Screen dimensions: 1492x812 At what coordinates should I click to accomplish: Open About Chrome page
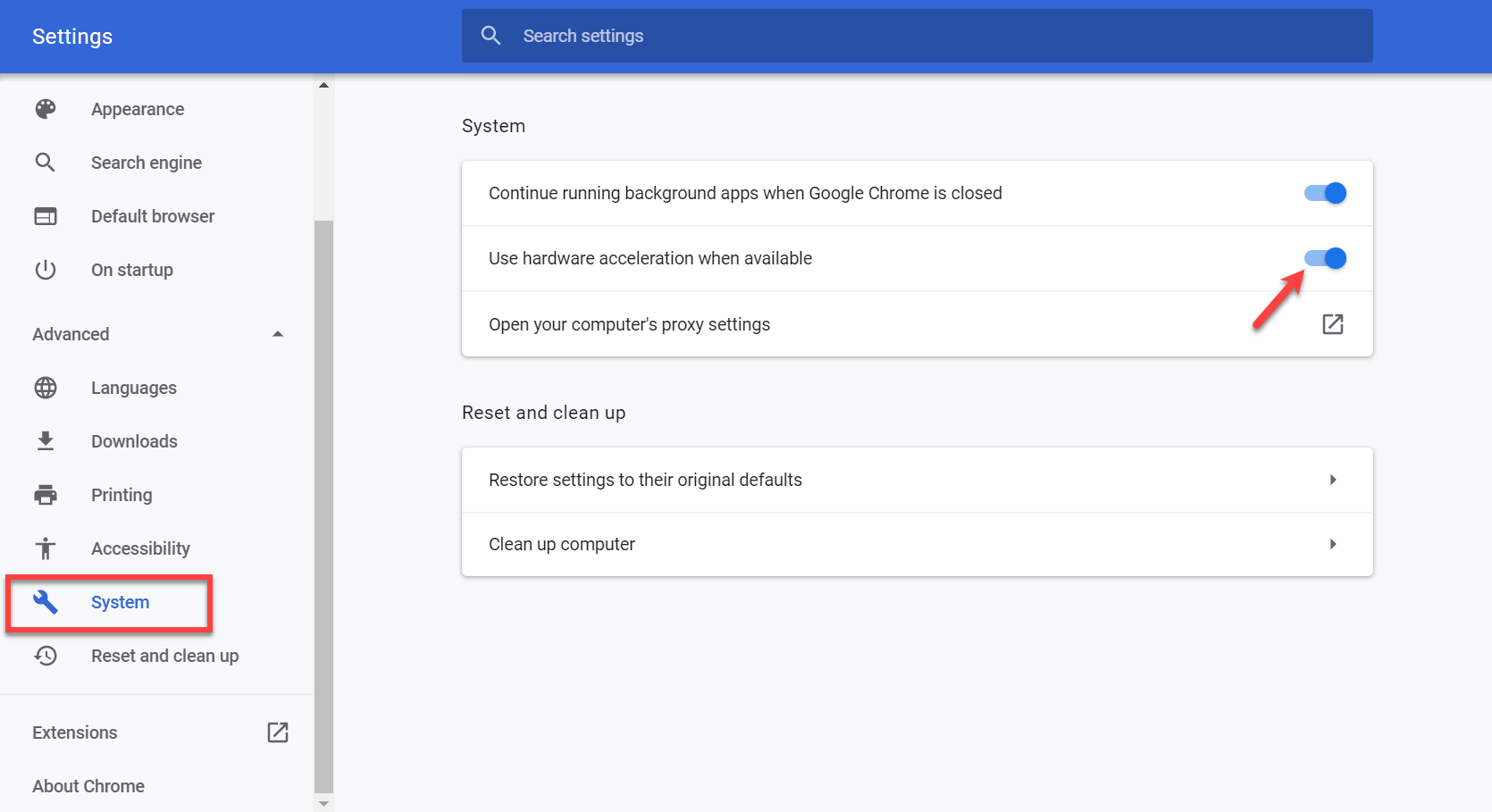click(x=88, y=786)
